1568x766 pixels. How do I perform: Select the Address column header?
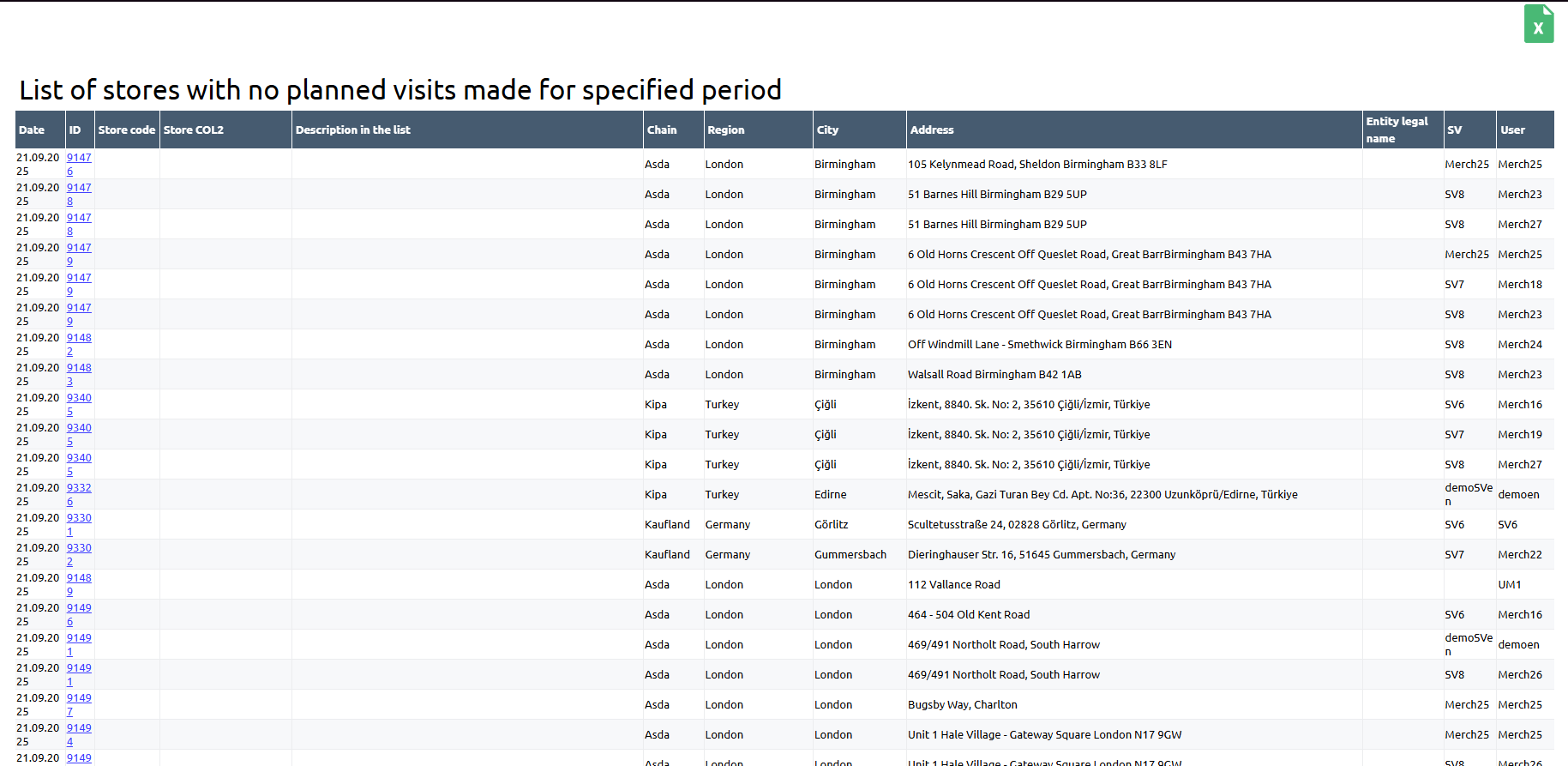[931, 130]
